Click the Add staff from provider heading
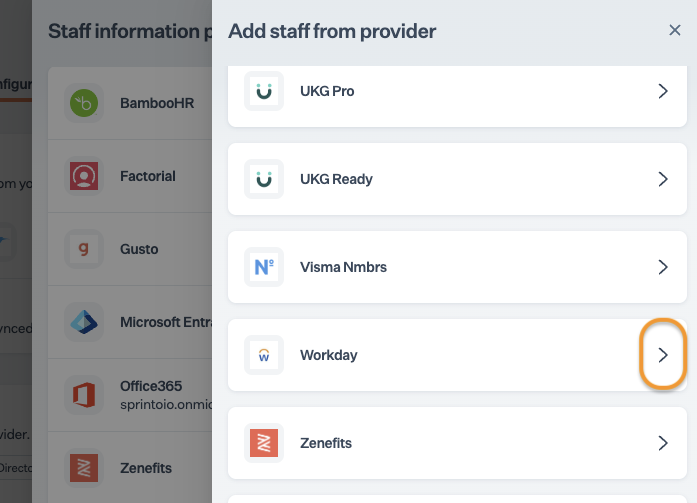697x503 pixels. [x=332, y=31]
